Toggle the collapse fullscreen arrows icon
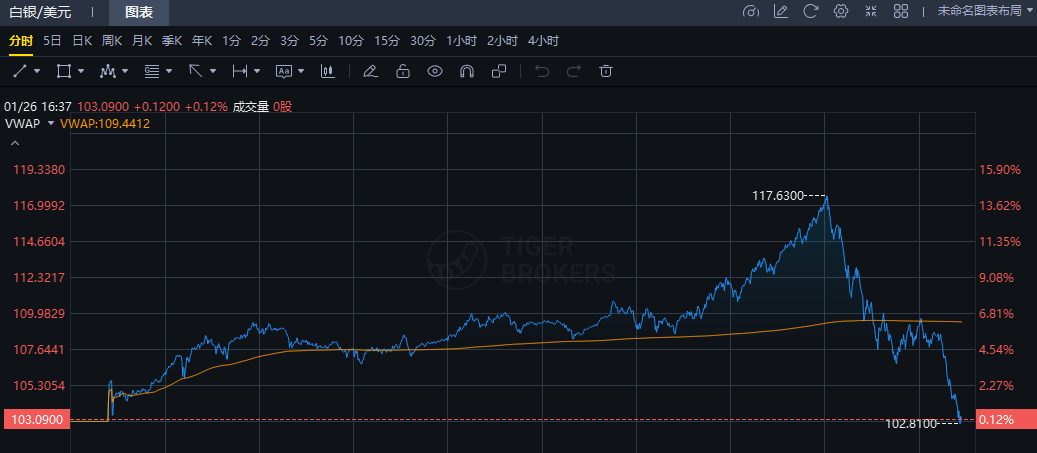The image size is (1037, 453). [871, 11]
